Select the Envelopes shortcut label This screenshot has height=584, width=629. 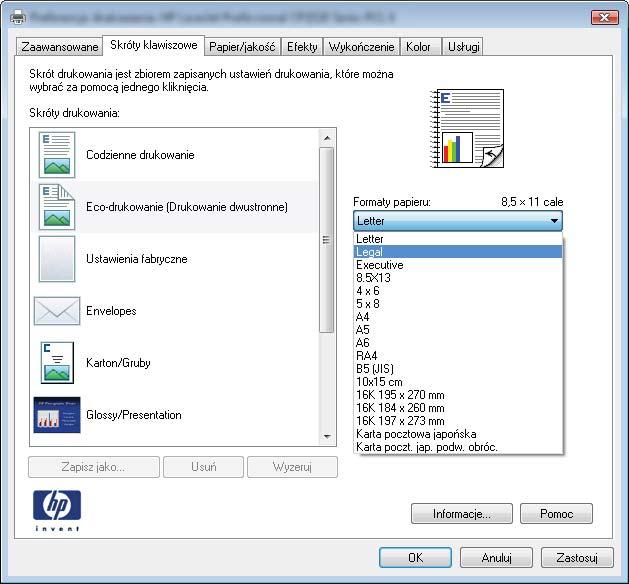pyautogui.click(x=111, y=311)
